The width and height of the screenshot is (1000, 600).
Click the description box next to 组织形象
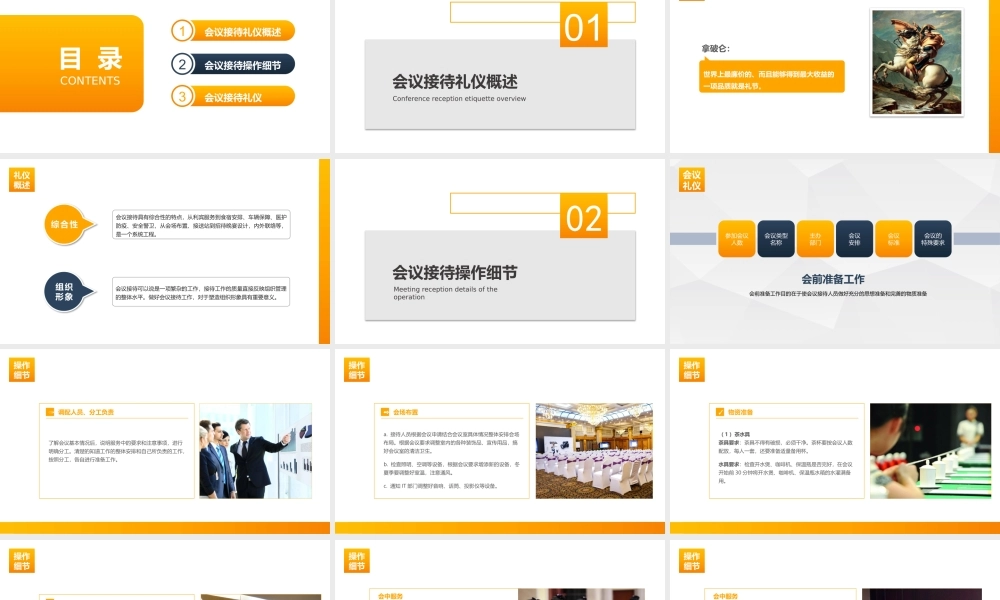pyautogui.click(x=201, y=292)
